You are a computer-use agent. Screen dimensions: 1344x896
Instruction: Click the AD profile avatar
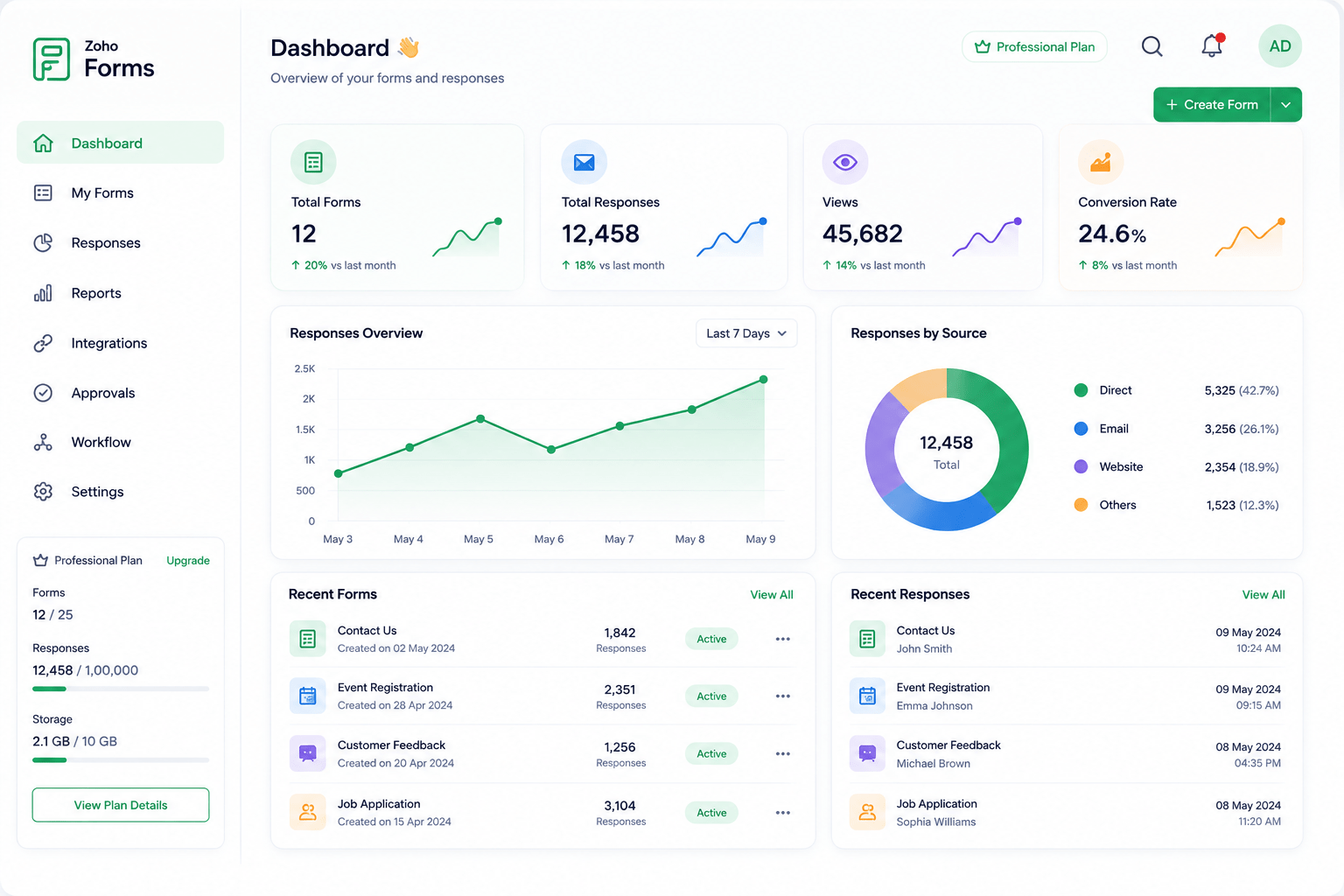1280,46
